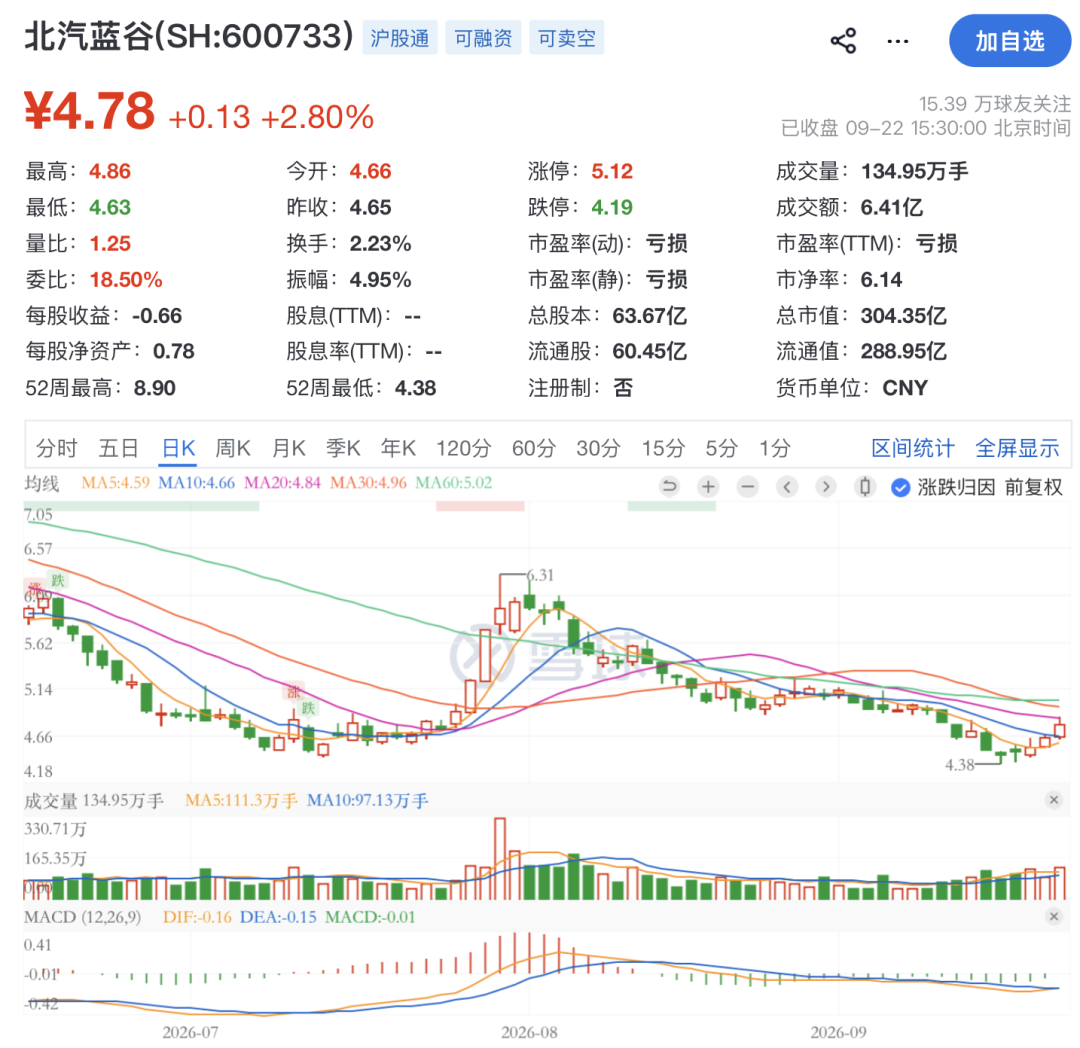Open the 均线 moving average settings
This screenshot has width=1080, height=1048.
(x=42, y=483)
